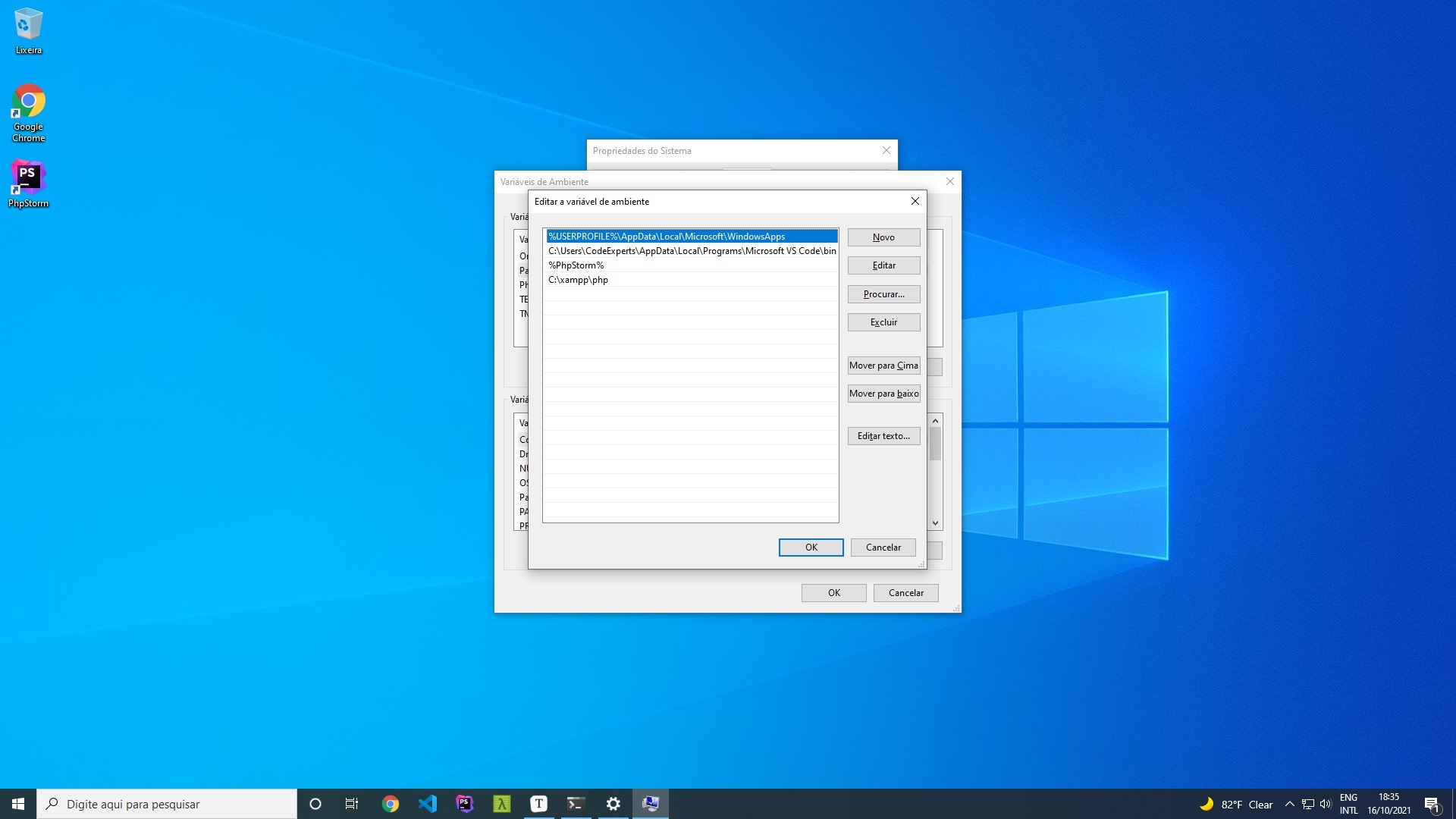Open the Task View taskbar icon
Image resolution: width=1456 pixels, height=819 pixels.
(x=352, y=804)
